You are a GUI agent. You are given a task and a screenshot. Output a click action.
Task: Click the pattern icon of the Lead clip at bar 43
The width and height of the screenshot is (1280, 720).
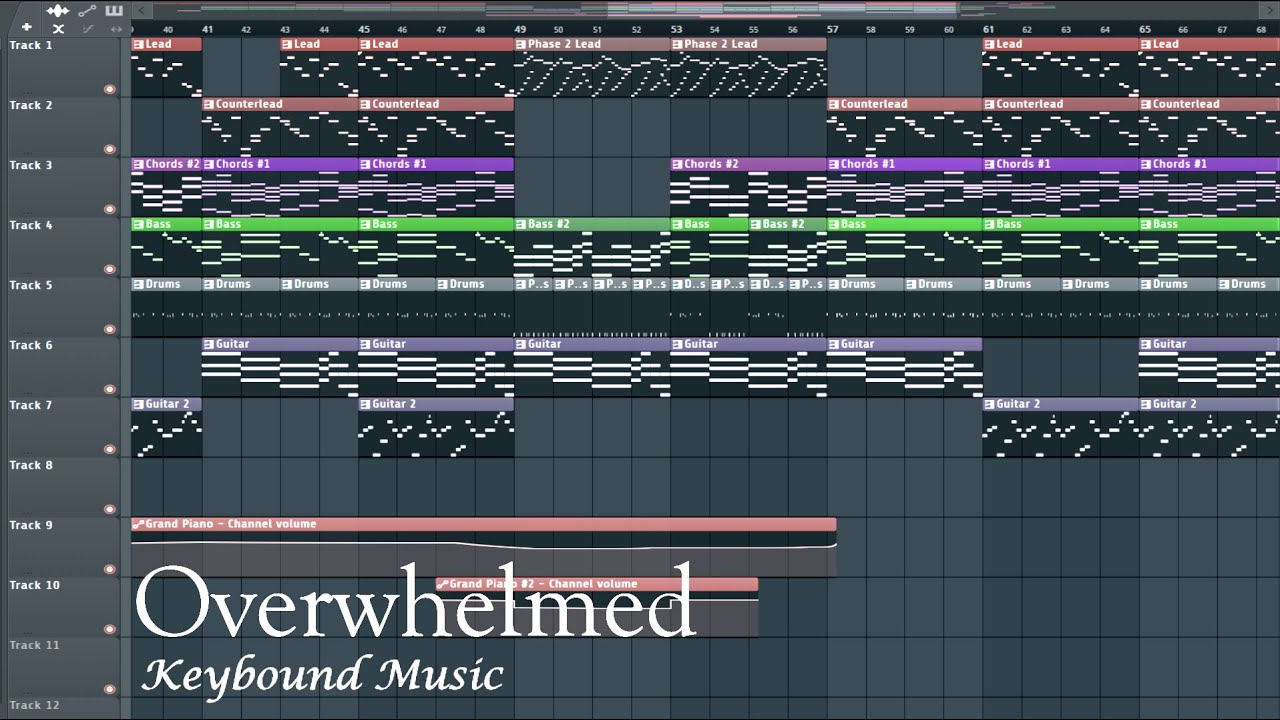click(x=287, y=44)
